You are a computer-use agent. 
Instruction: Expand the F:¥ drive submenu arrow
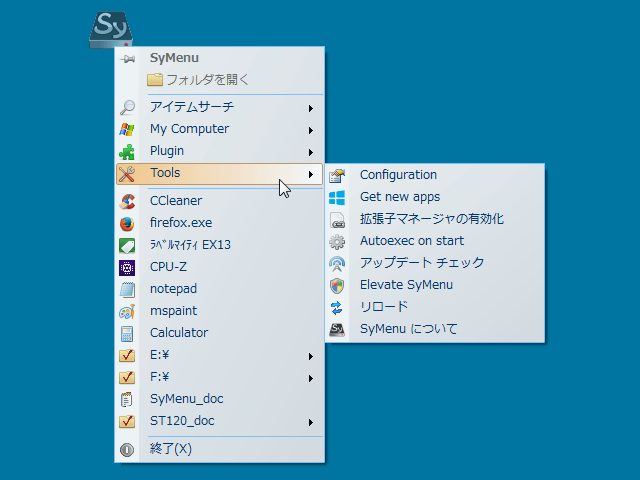(311, 379)
